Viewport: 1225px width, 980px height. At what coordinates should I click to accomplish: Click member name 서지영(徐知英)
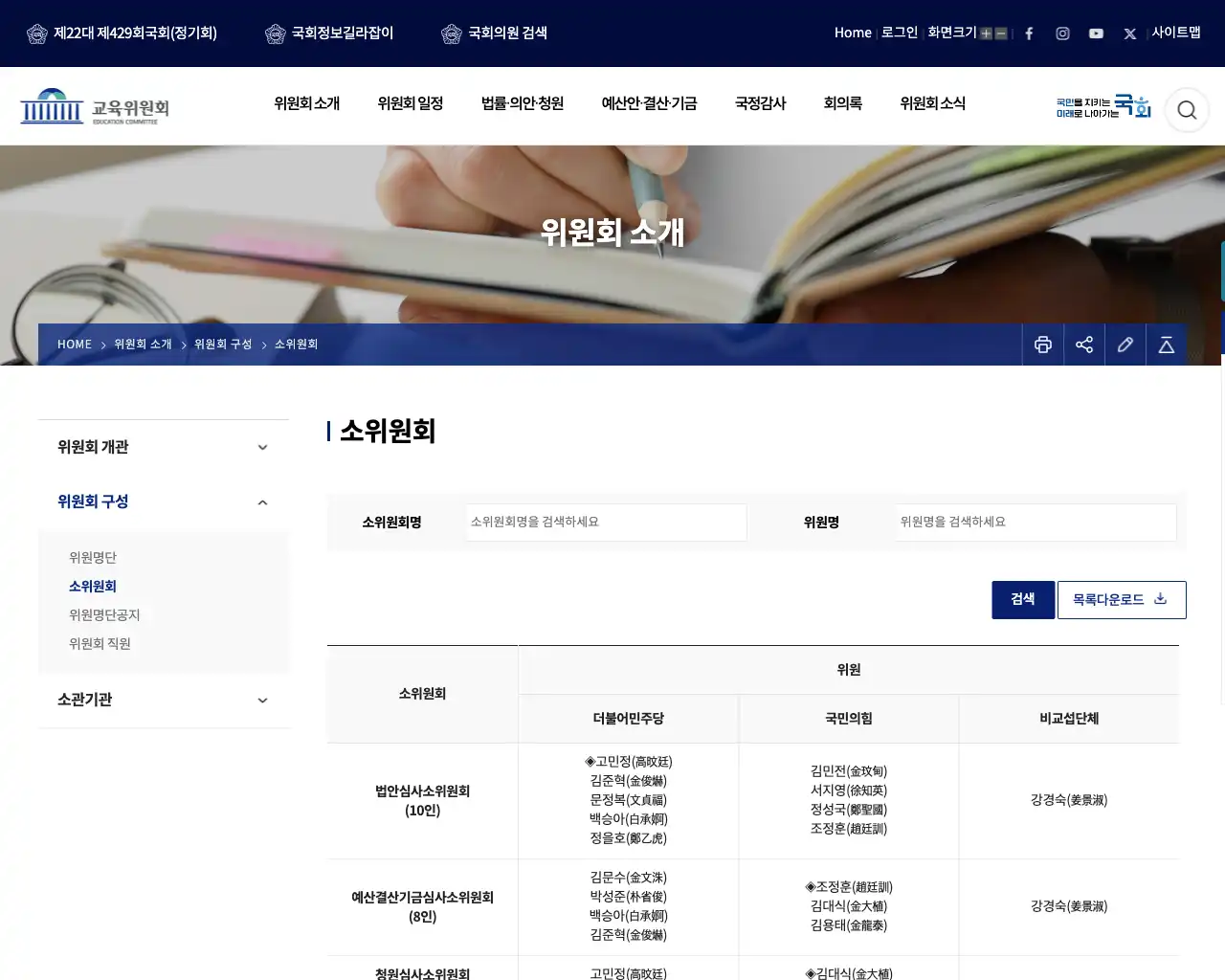pos(849,791)
